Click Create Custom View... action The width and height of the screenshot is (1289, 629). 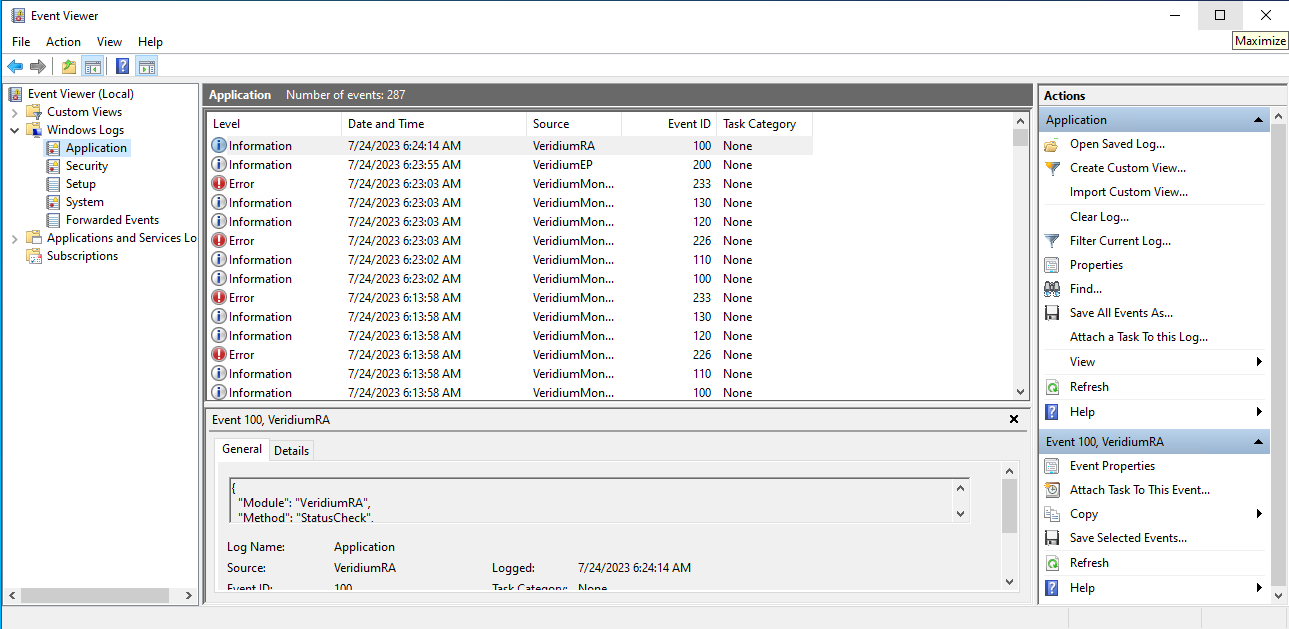[1127, 168]
